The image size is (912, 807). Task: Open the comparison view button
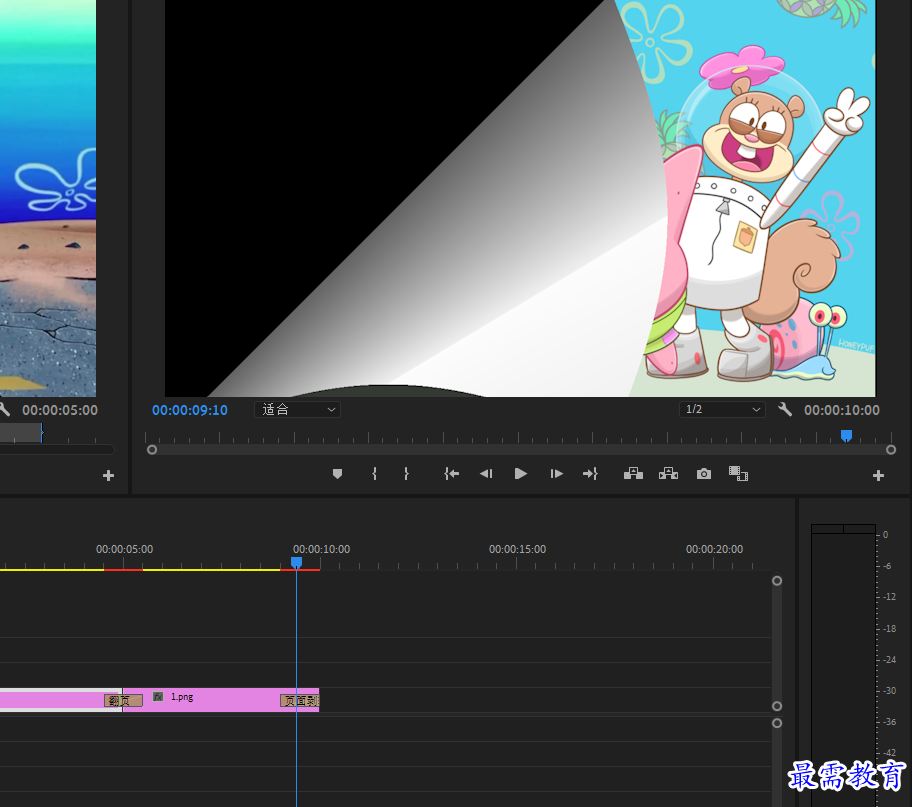point(738,474)
